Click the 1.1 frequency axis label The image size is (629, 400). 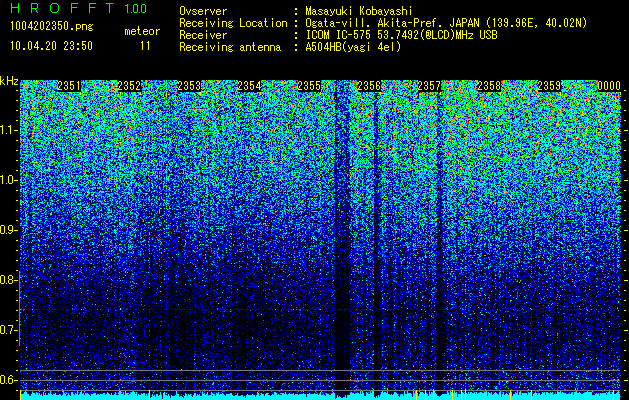click(8, 130)
